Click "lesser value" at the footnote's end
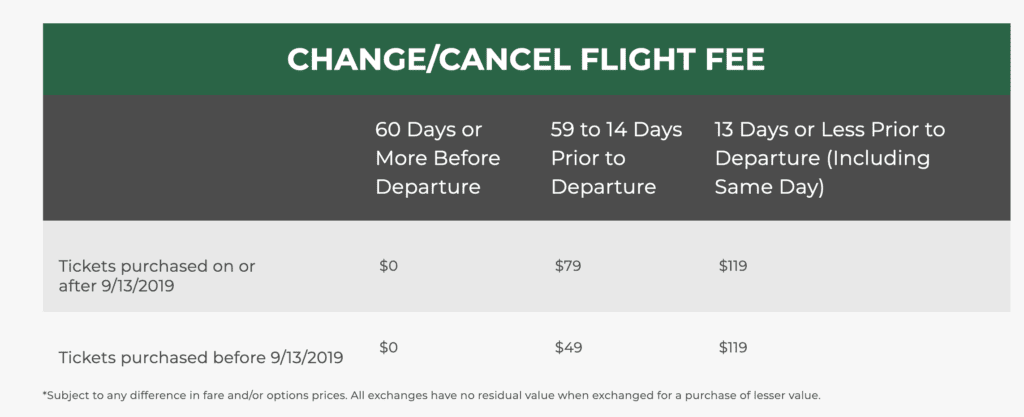 (786, 396)
